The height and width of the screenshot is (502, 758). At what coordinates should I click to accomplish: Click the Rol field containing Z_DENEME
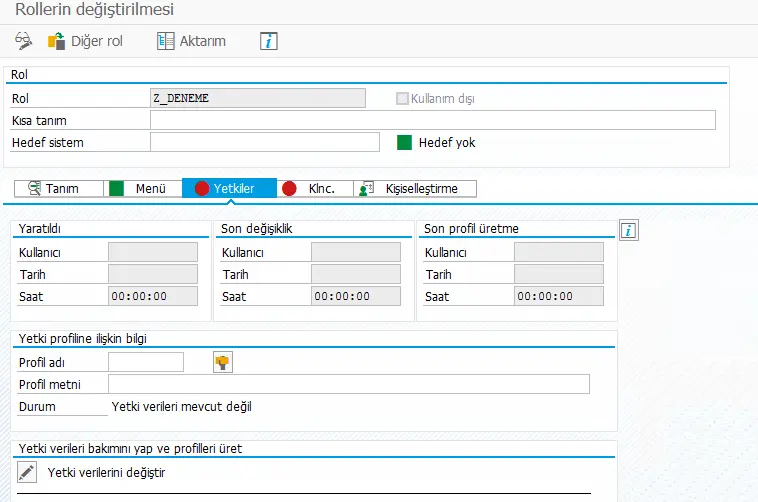257,98
